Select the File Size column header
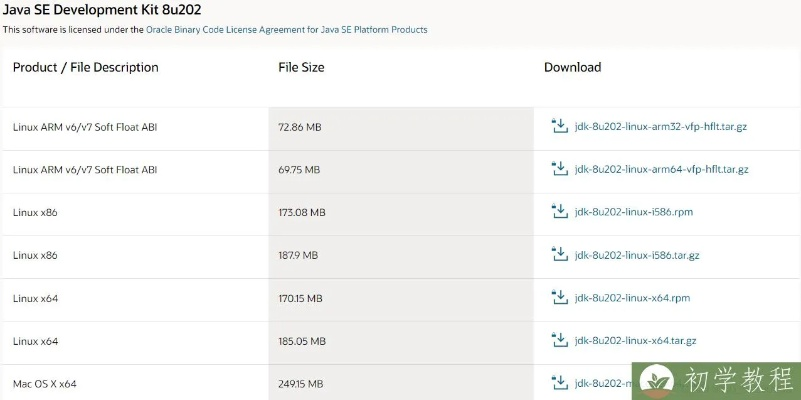Image resolution: width=801 pixels, height=400 pixels. (301, 68)
